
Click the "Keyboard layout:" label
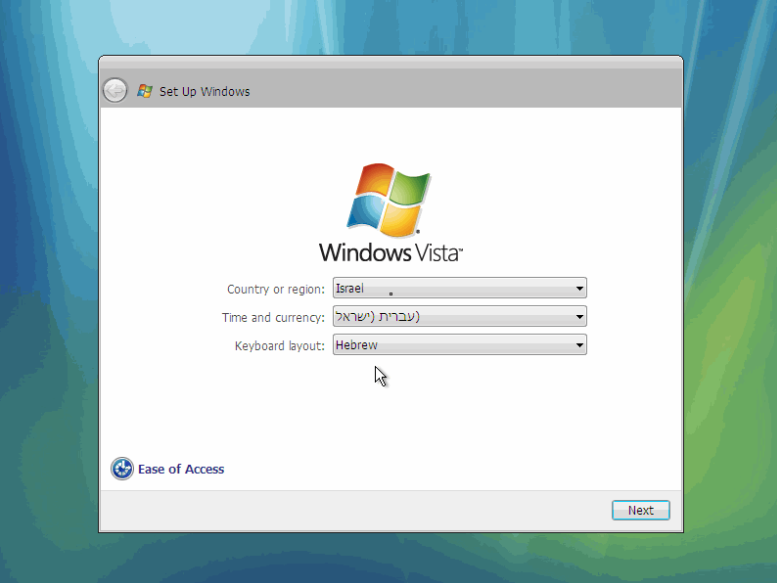click(x=279, y=346)
